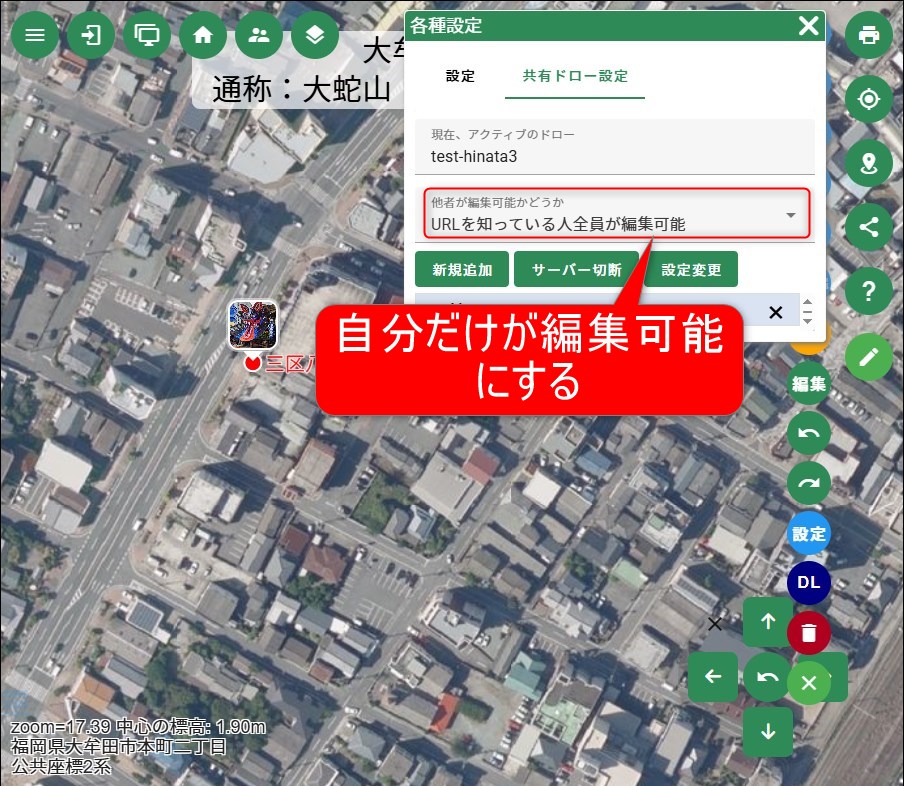The width and height of the screenshot is (904, 786).
Task: Click the login arrow icon
Action: [x=91, y=35]
